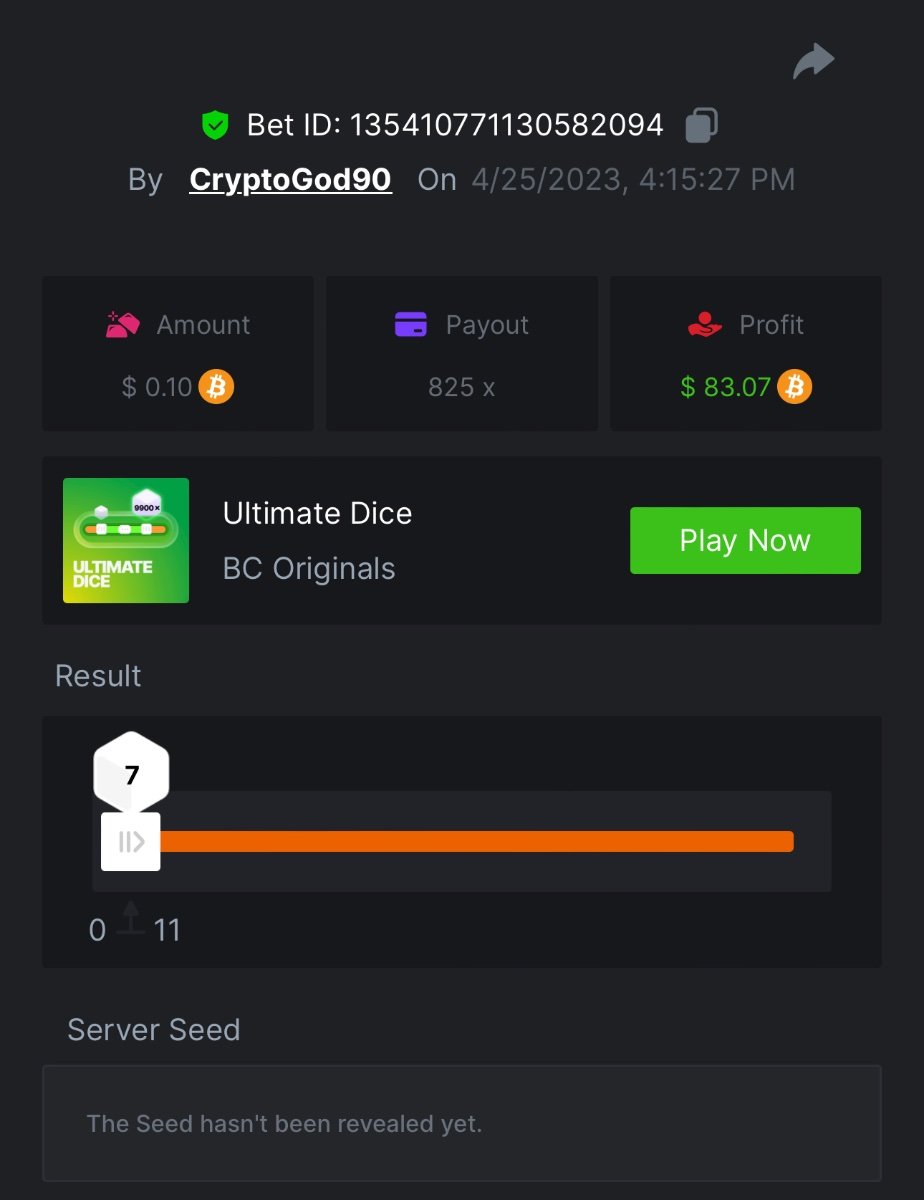The width and height of the screenshot is (924, 1200).
Task: Click the Bitcoin icon beside the $83.07 profit
Action: click(x=795, y=386)
